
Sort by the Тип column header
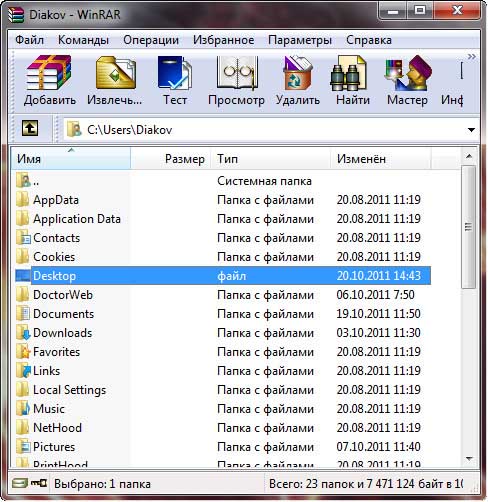271,159
